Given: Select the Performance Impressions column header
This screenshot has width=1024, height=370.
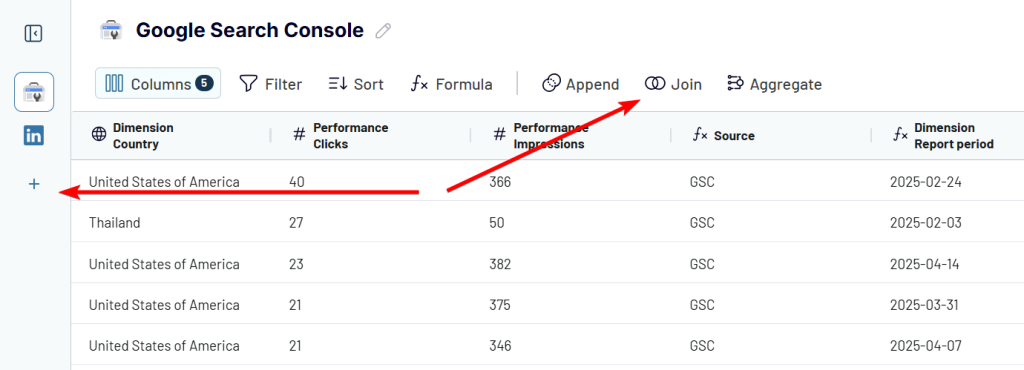Looking at the screenshot, I should pyautogui.click(x=549, y=136).
